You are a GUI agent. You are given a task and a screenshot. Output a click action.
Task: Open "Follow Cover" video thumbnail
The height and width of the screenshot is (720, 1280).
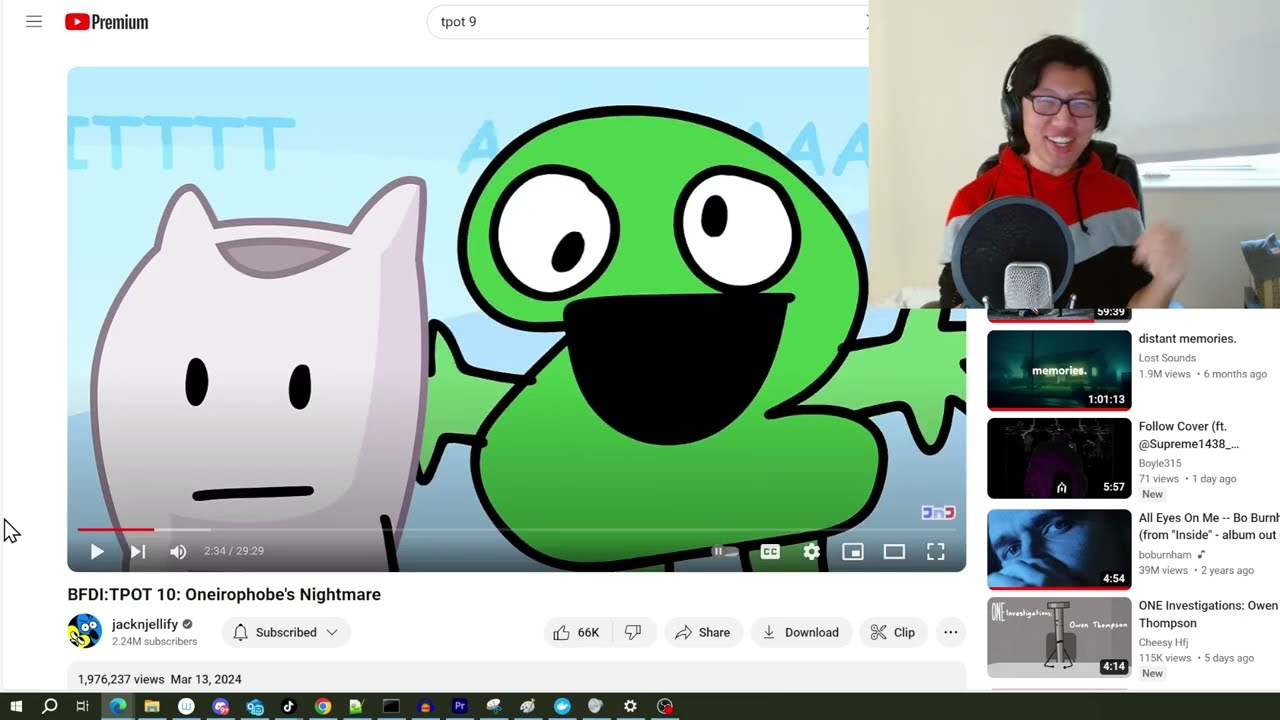[x=1059, y=458]
